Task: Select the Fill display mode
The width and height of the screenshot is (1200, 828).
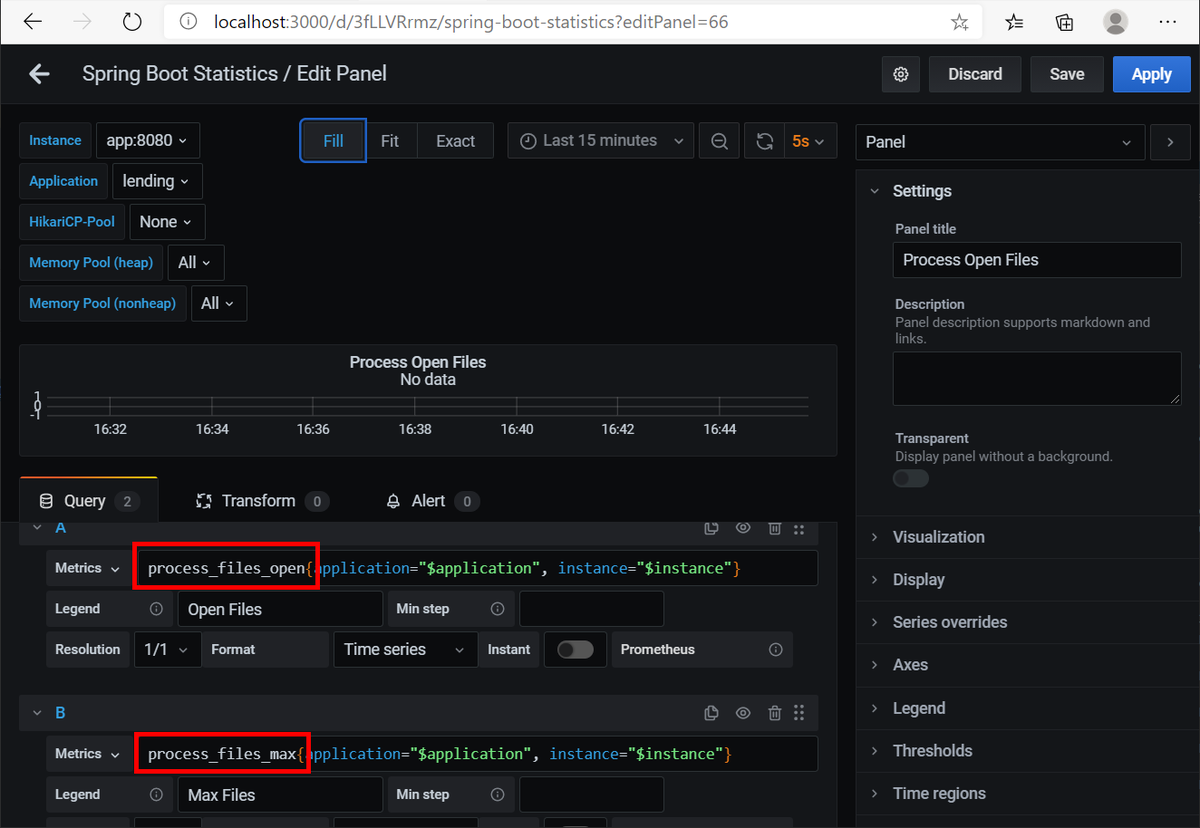Action: coord(333,141)
